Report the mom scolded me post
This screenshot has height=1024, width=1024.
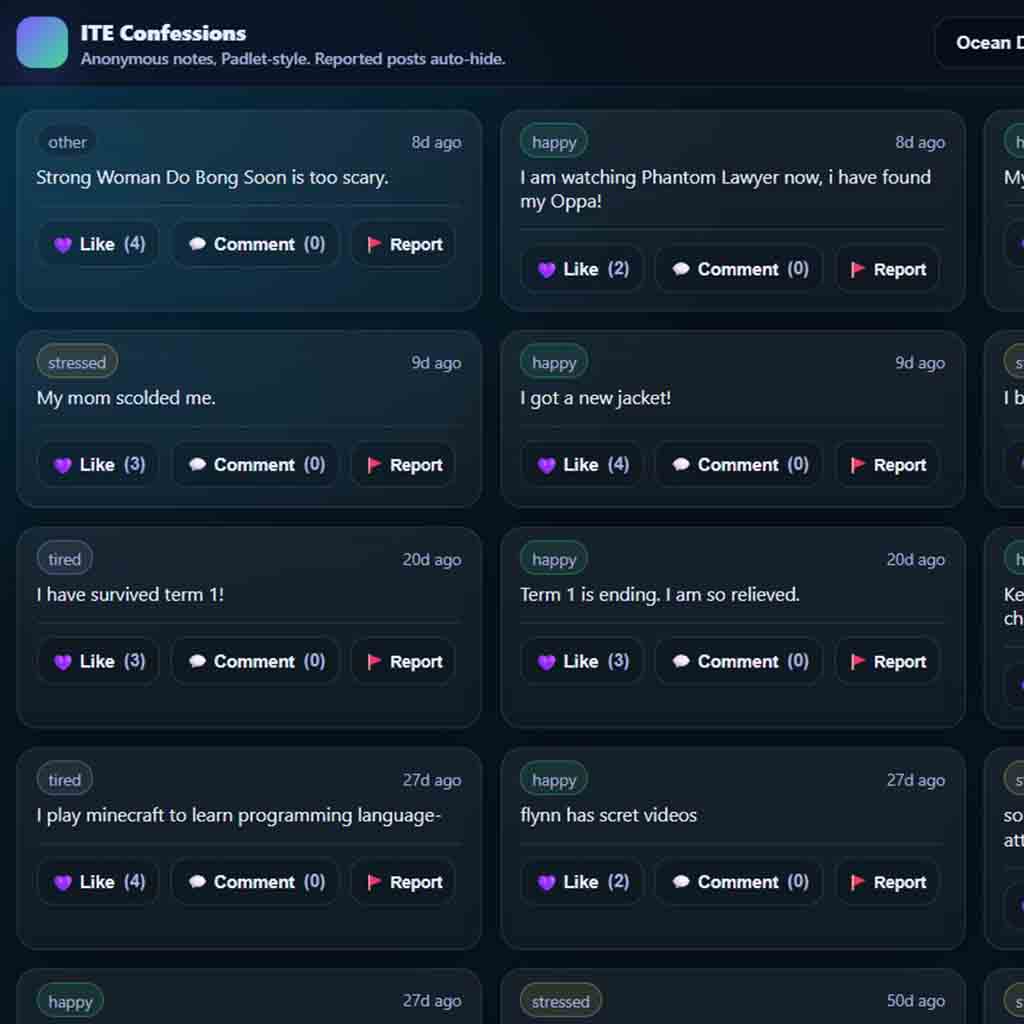click(x=403, y=465)
